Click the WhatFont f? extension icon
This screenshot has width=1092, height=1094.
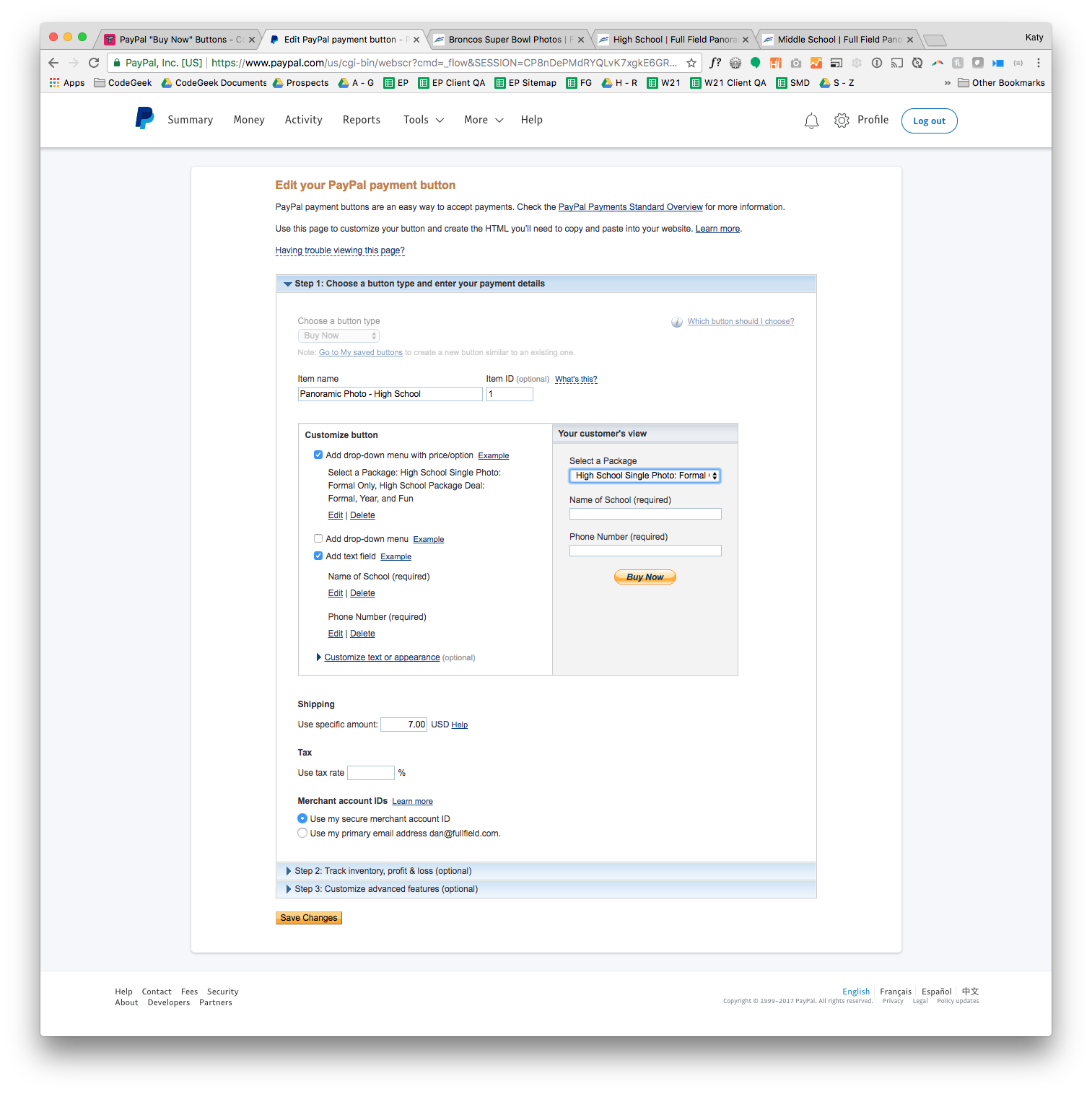[x=715, y=63]
